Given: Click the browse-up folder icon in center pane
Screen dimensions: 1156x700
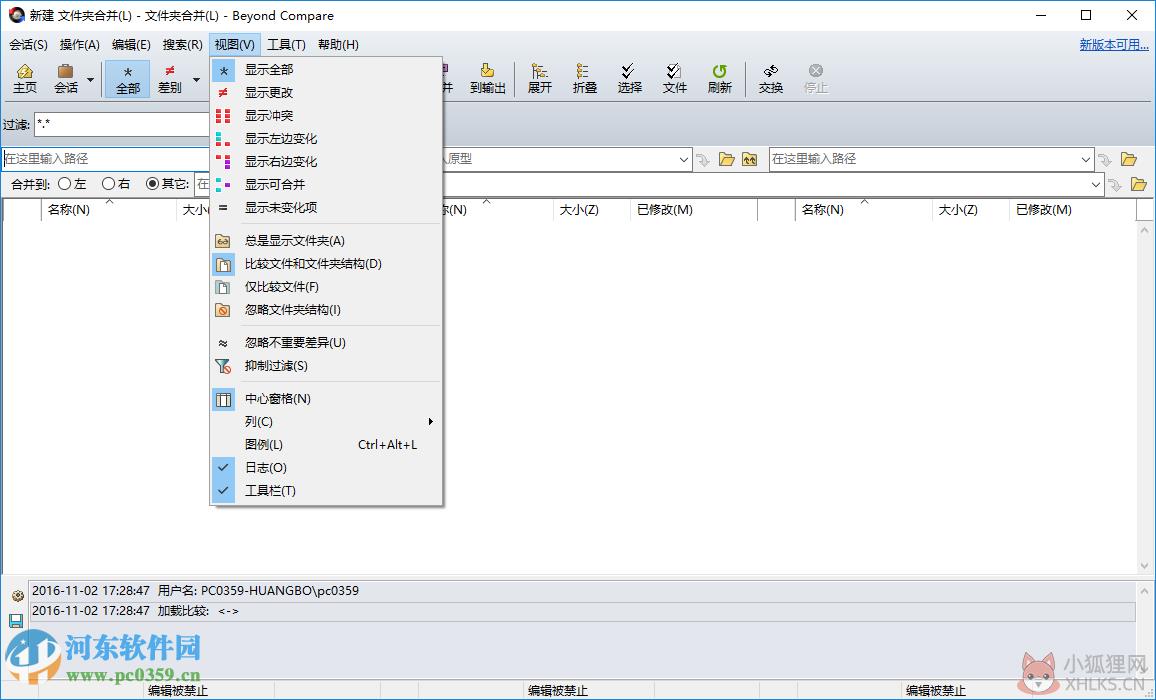Looking at the screenshot, I should 750,159.
